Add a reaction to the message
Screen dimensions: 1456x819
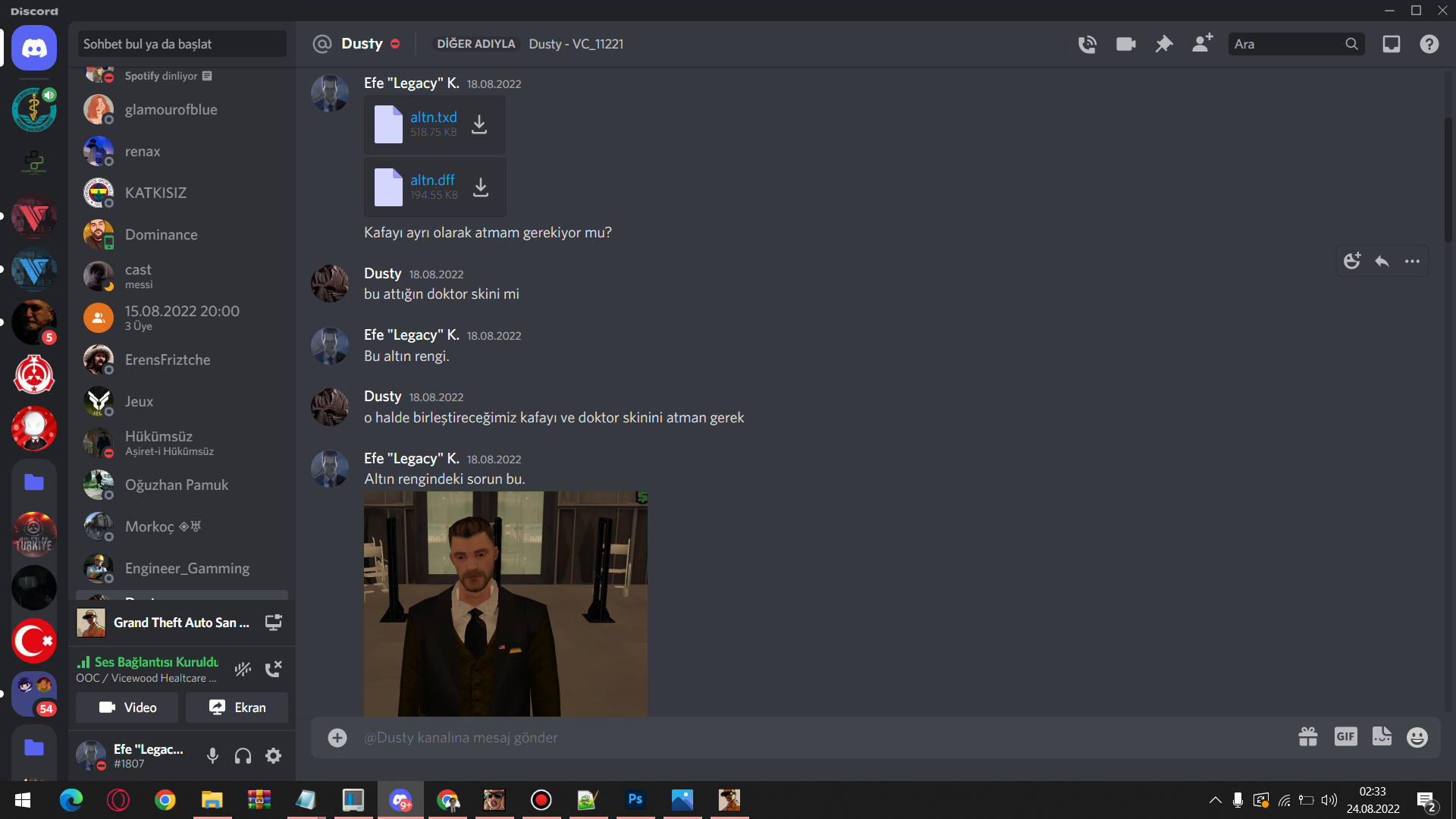click(1352, 262)
